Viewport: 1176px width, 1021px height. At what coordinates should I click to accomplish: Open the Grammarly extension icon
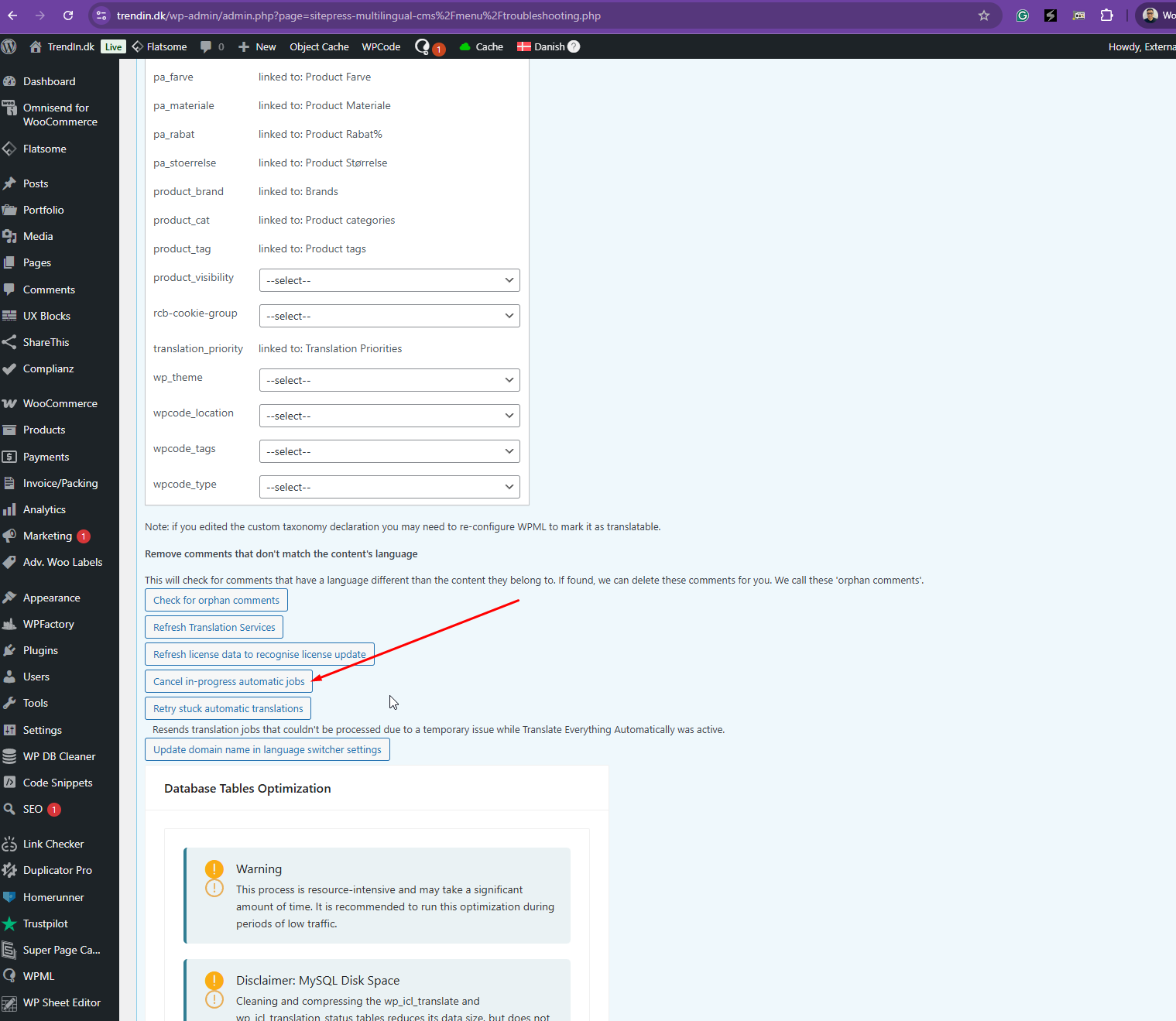click(1022, 15)
